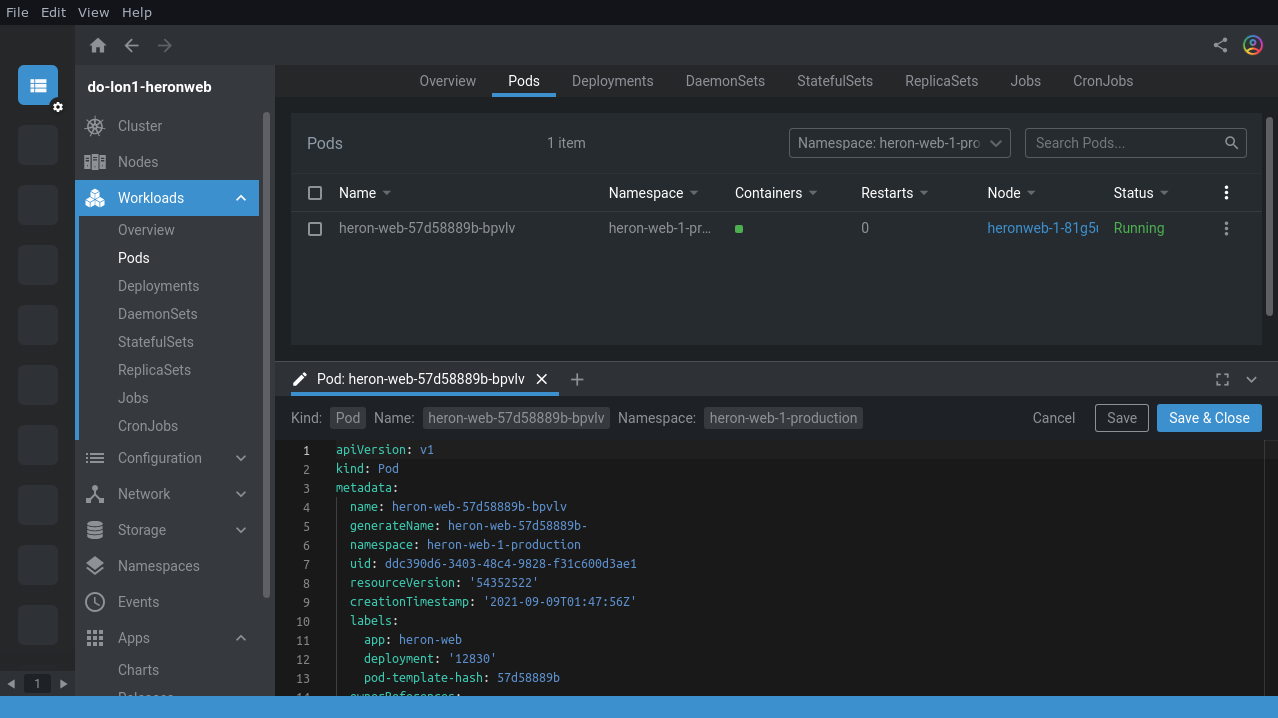Check the heron-web-57d58889b-bpvlv row checkbox
Screen dimensions: 1278x718
(x=315, y=228)
